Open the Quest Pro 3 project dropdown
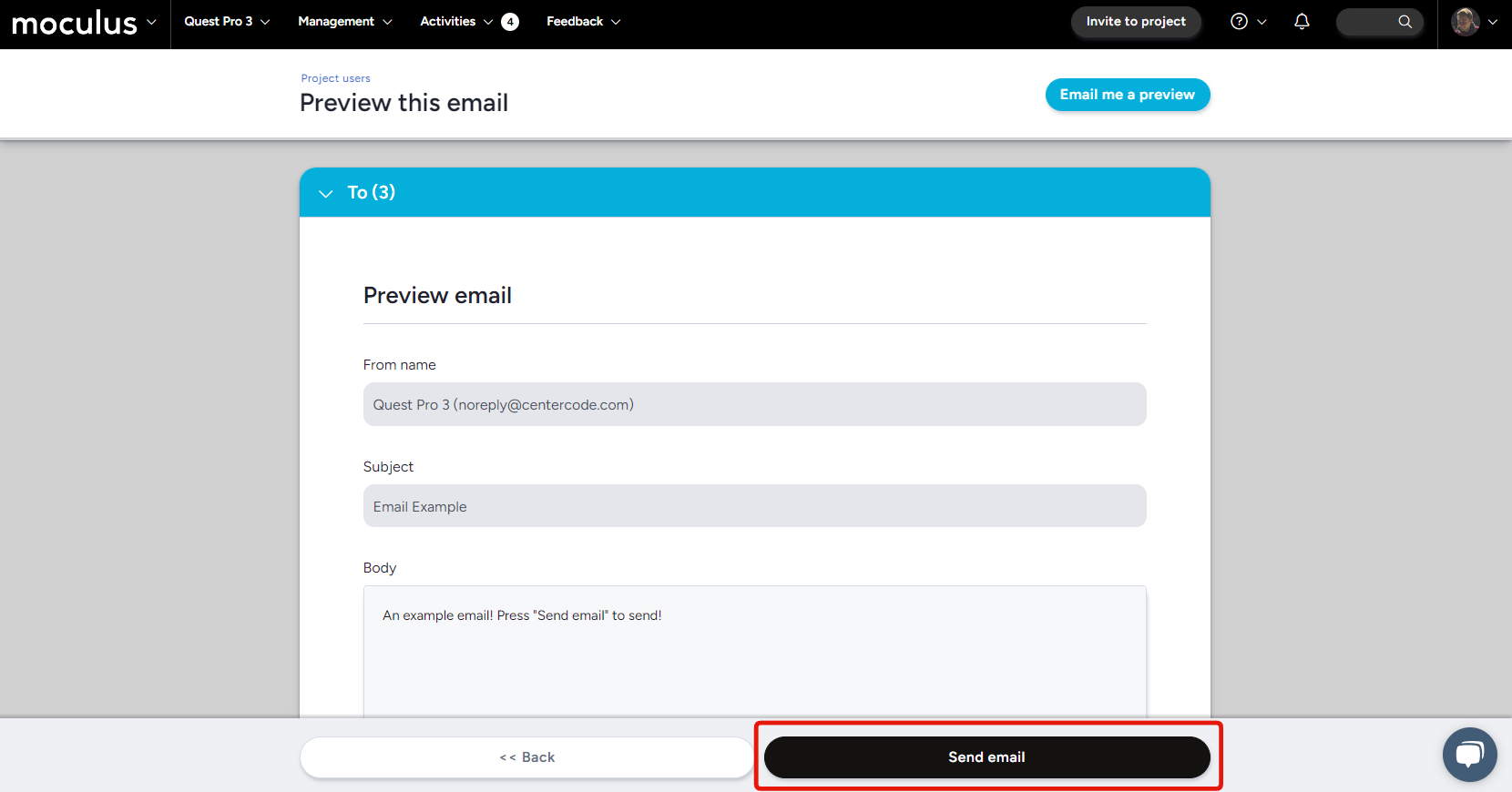Image resolution: width=1512 pixels, height=792 pixels. 227,22
